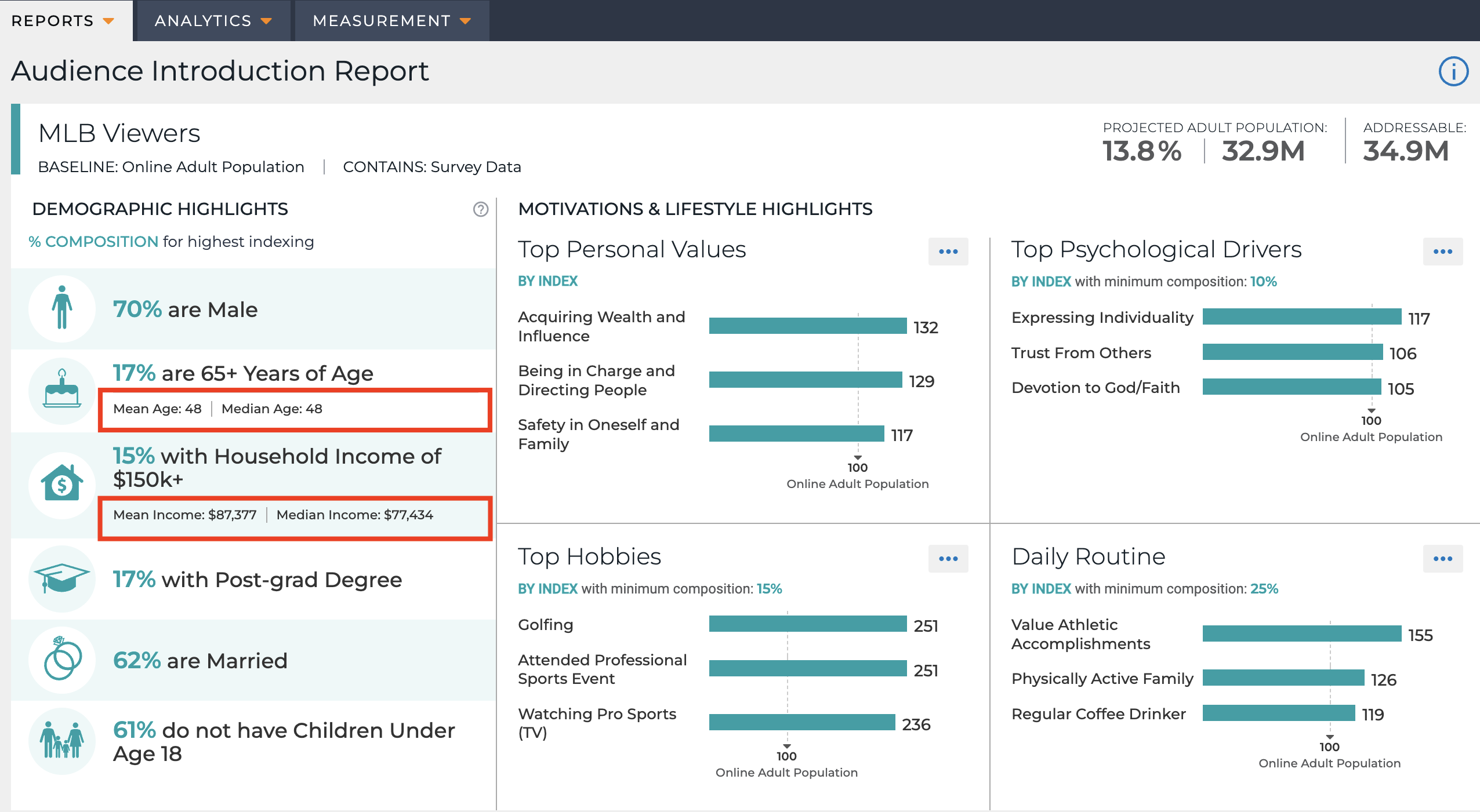Viewport: 1480px width, 812px height.
Task: Click the Expressing Individuality bar
Action: click(x=1302, y=317)
